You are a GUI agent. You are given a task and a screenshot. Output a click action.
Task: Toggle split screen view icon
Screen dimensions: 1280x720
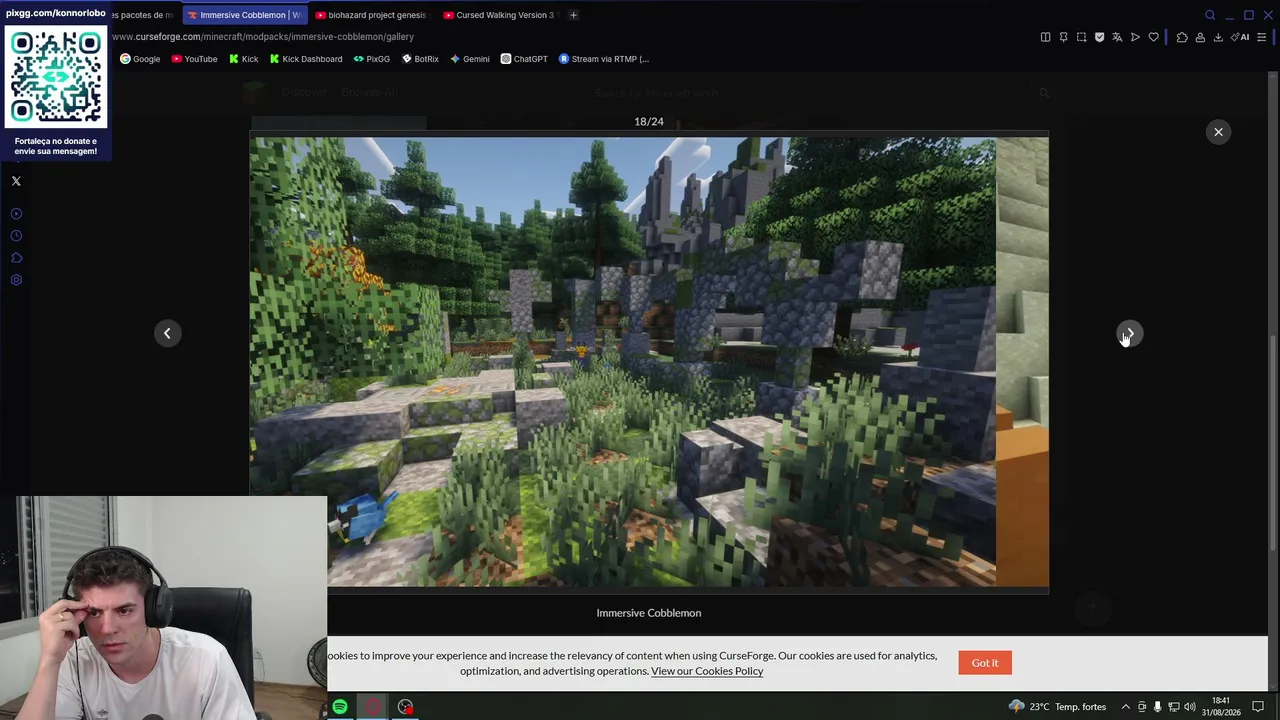click(x=1045, y=37)
